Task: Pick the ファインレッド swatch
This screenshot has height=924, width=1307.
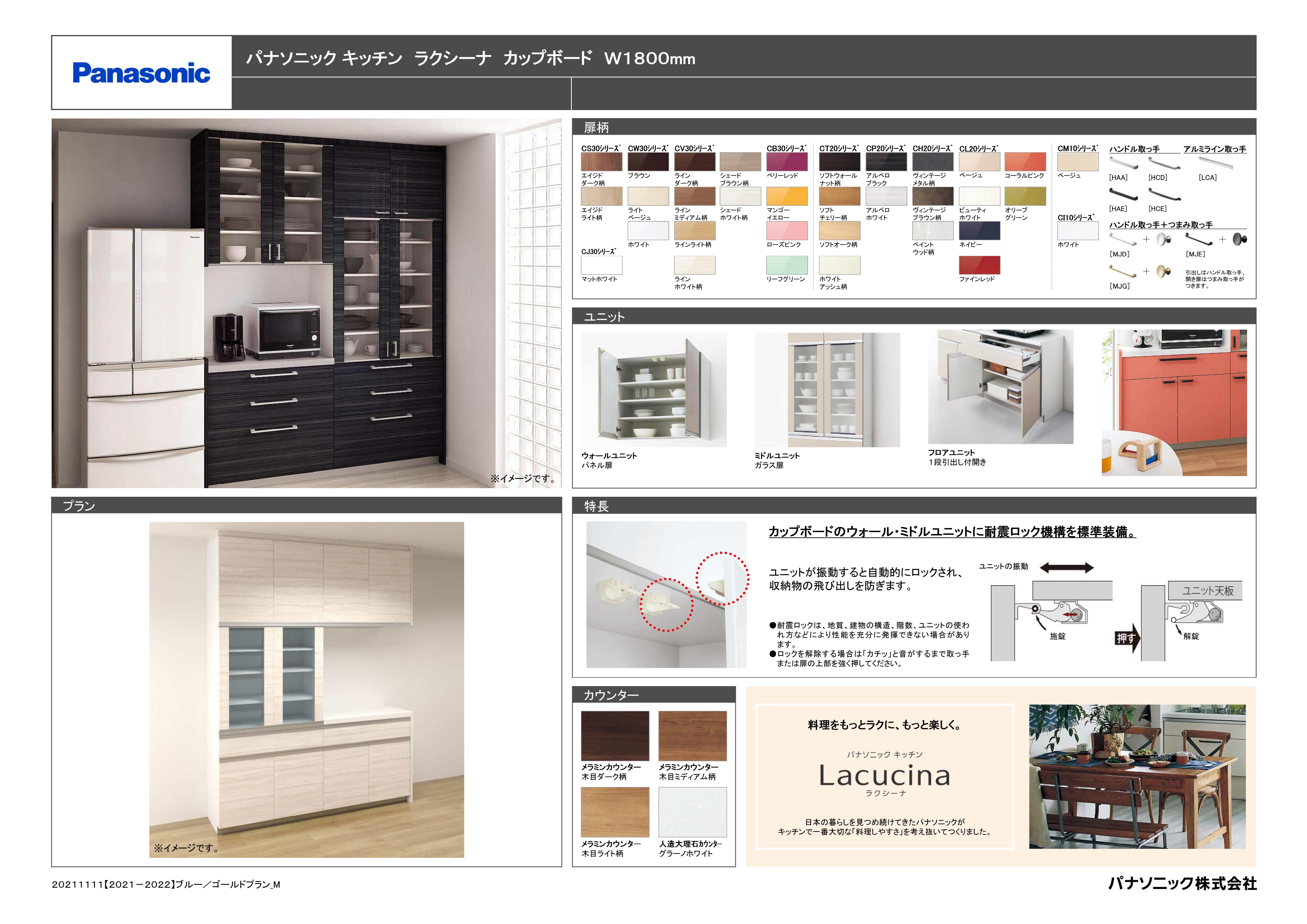Action: 980,265
